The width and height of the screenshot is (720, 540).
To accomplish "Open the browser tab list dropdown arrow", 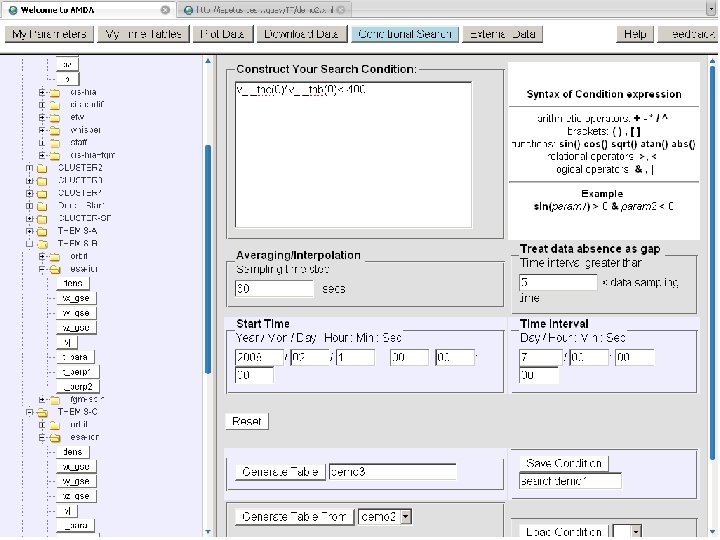I will click(x=712, y=10).
